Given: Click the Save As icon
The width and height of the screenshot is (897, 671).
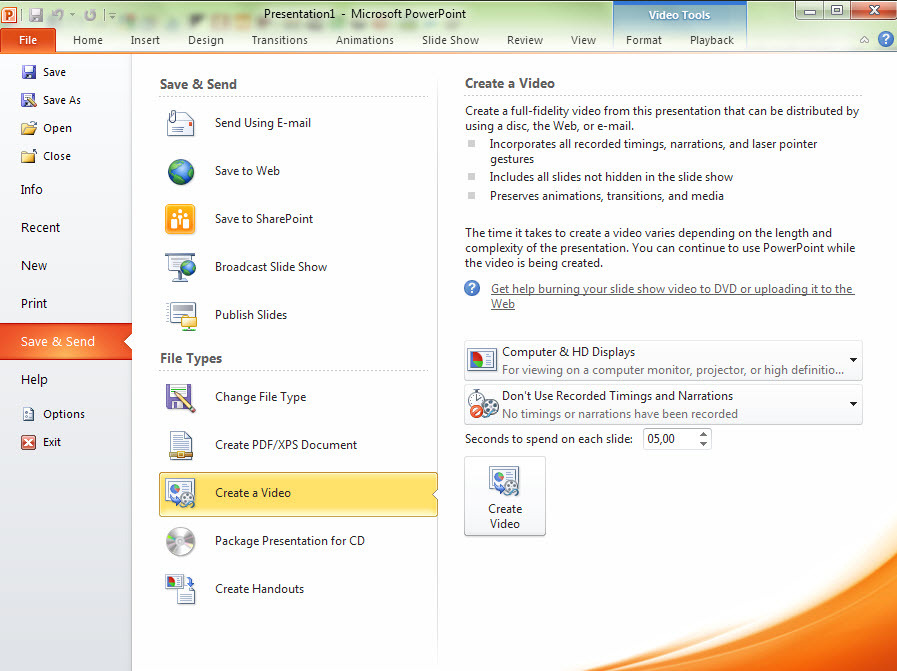Looking at the screenshot, I should coord(29,100).
